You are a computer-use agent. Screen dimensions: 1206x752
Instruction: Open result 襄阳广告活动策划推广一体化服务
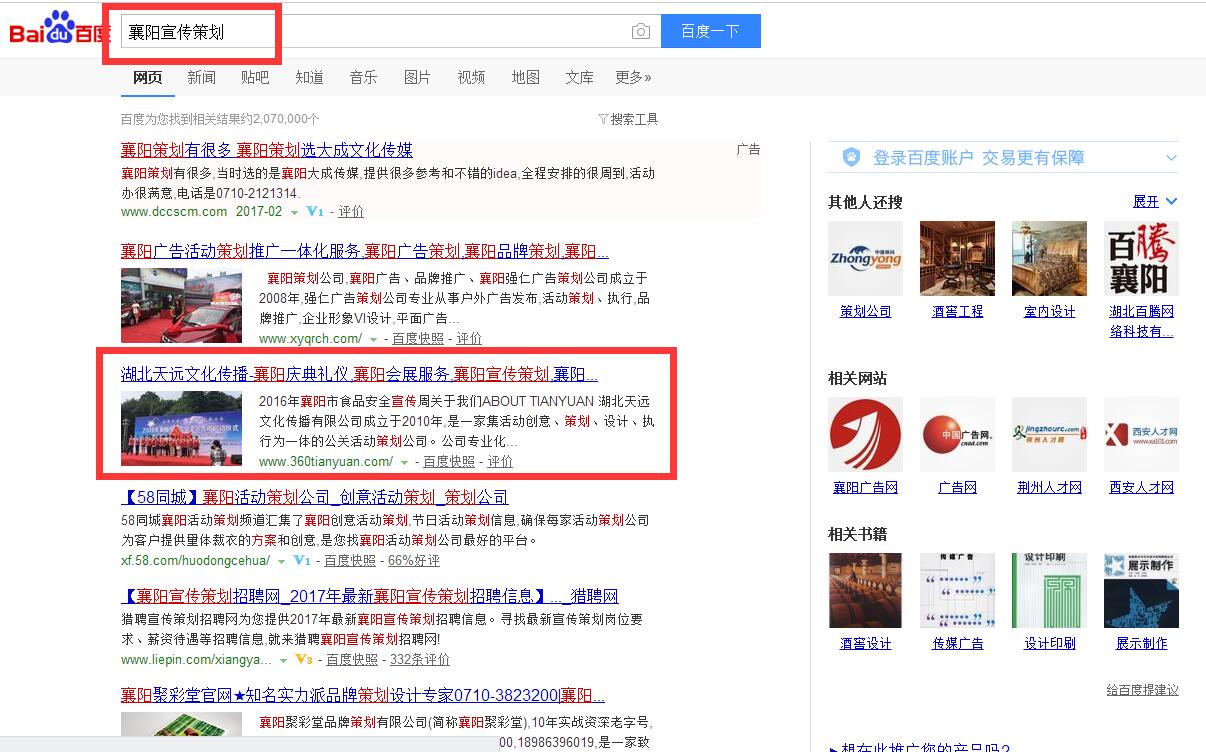point(365,250)
